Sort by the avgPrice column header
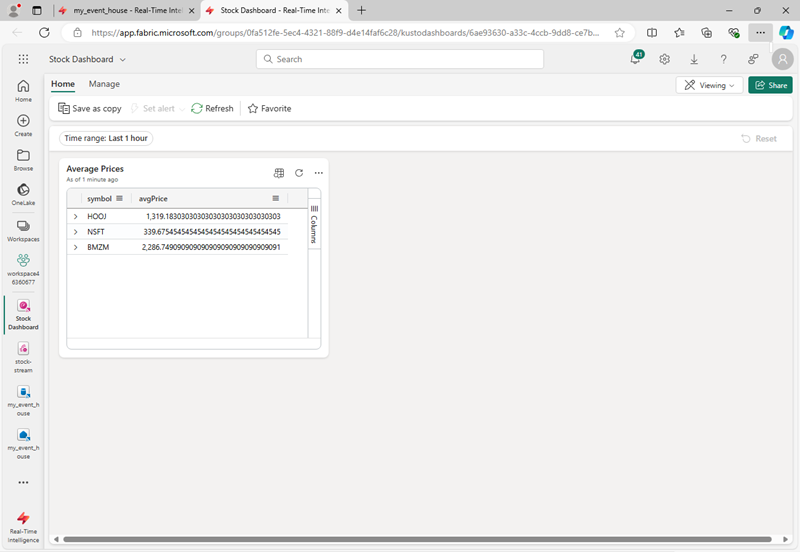800x552 pixels. 153,198
